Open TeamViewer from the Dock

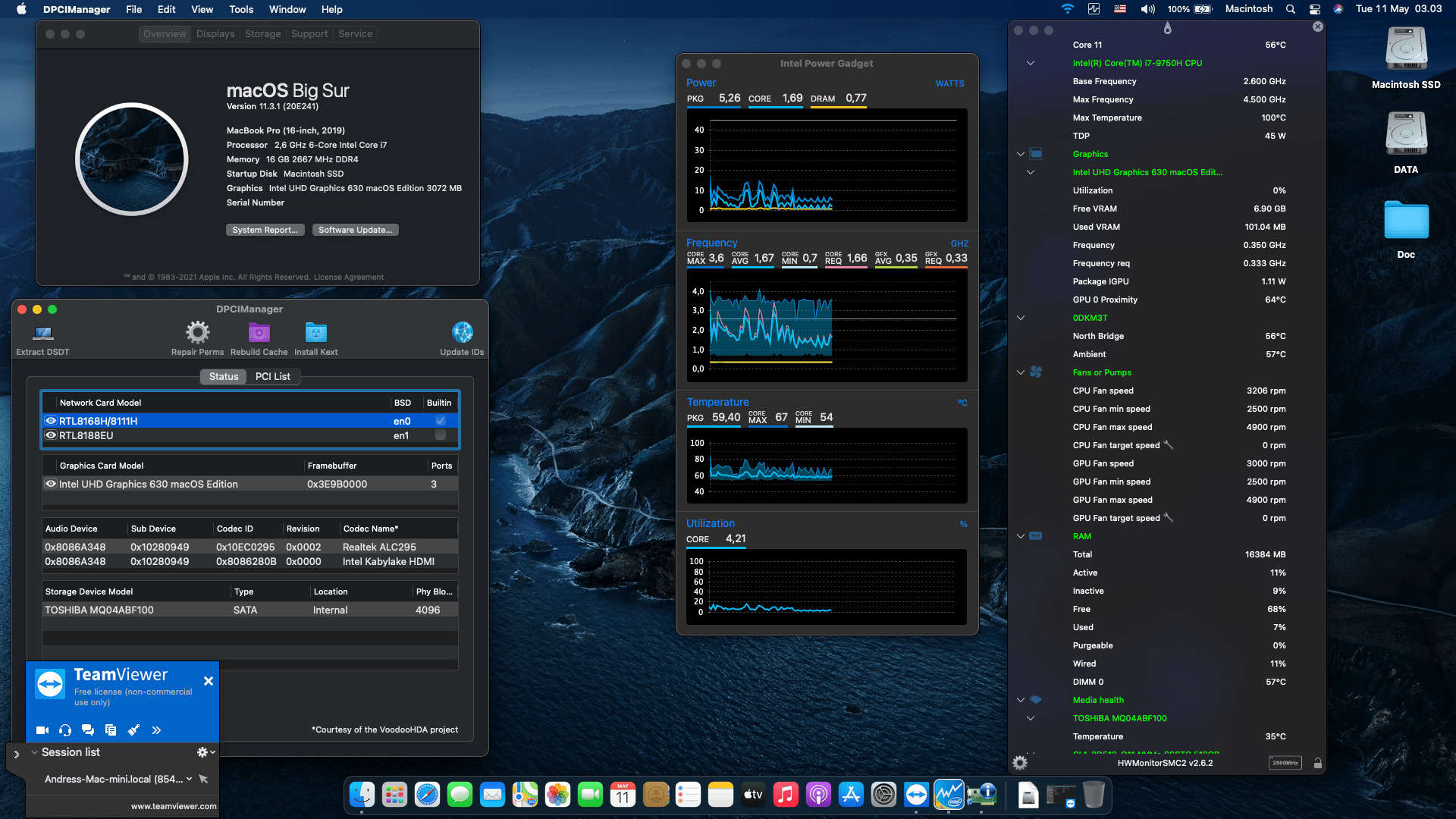(916, 795)
